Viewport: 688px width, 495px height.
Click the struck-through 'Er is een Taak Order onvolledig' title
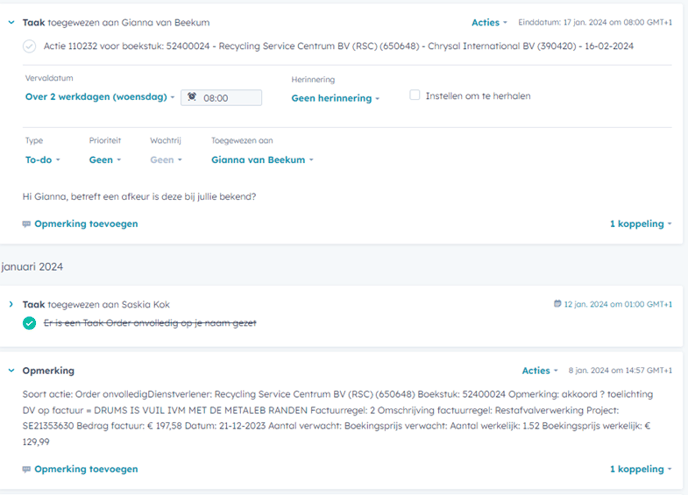[x=150, y=323]
